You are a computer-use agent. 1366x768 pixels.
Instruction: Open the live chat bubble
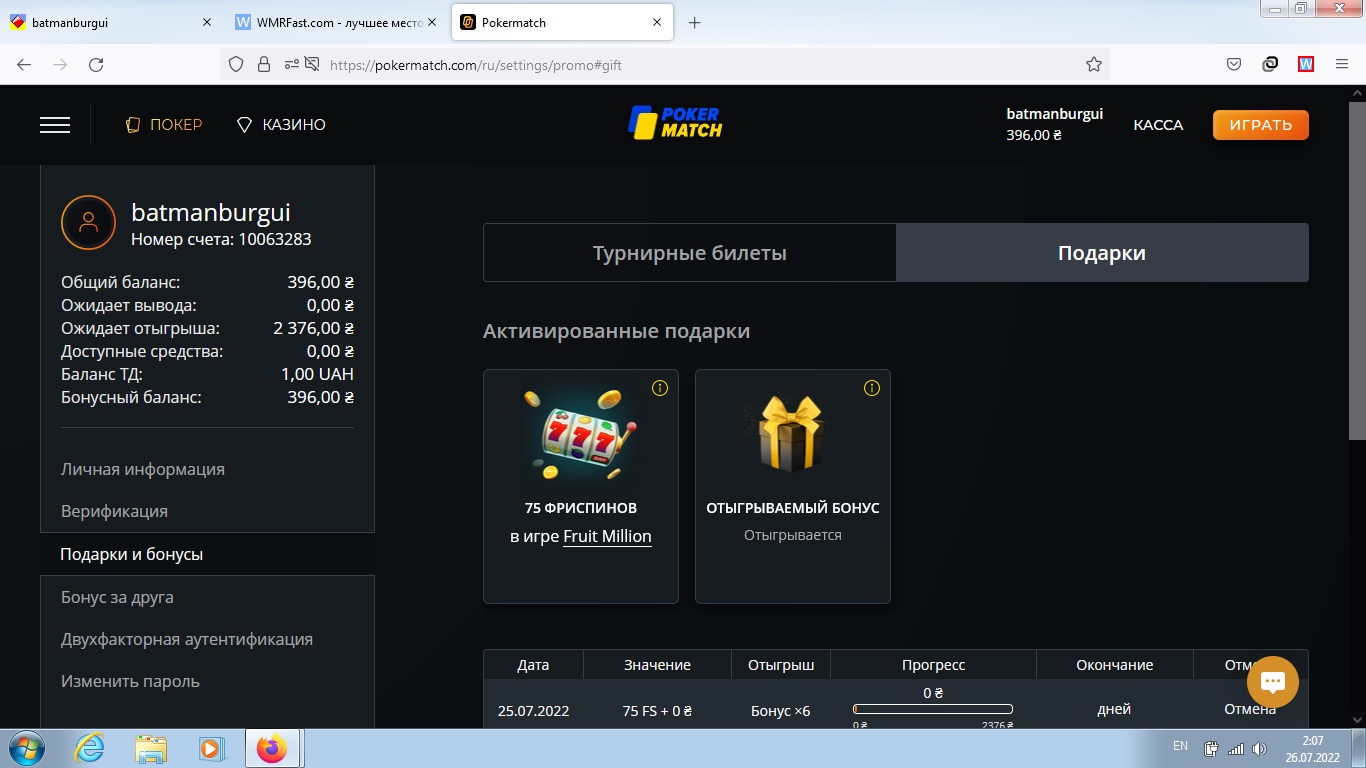click(x=1273, y=682)
